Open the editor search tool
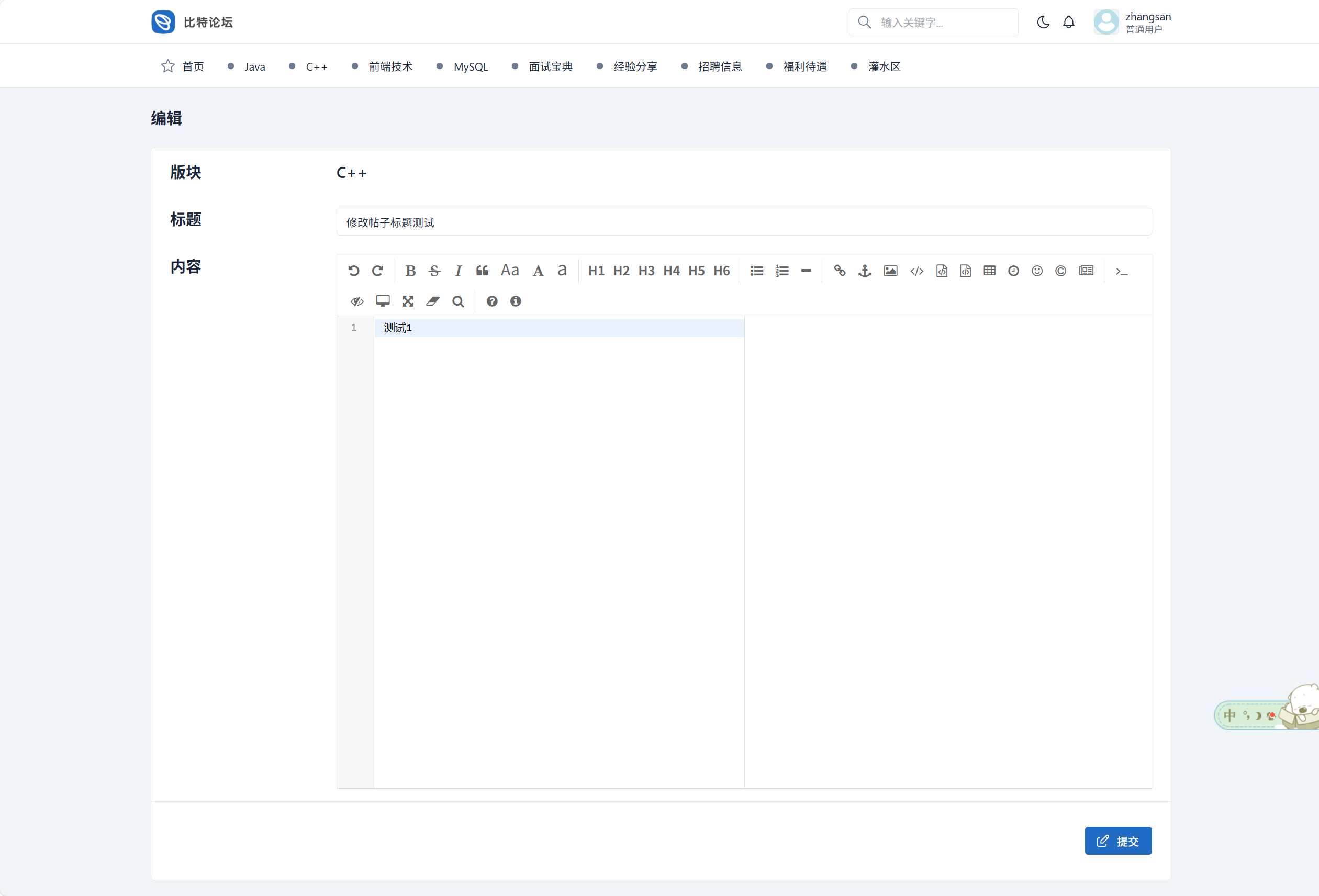 point(458,301)
